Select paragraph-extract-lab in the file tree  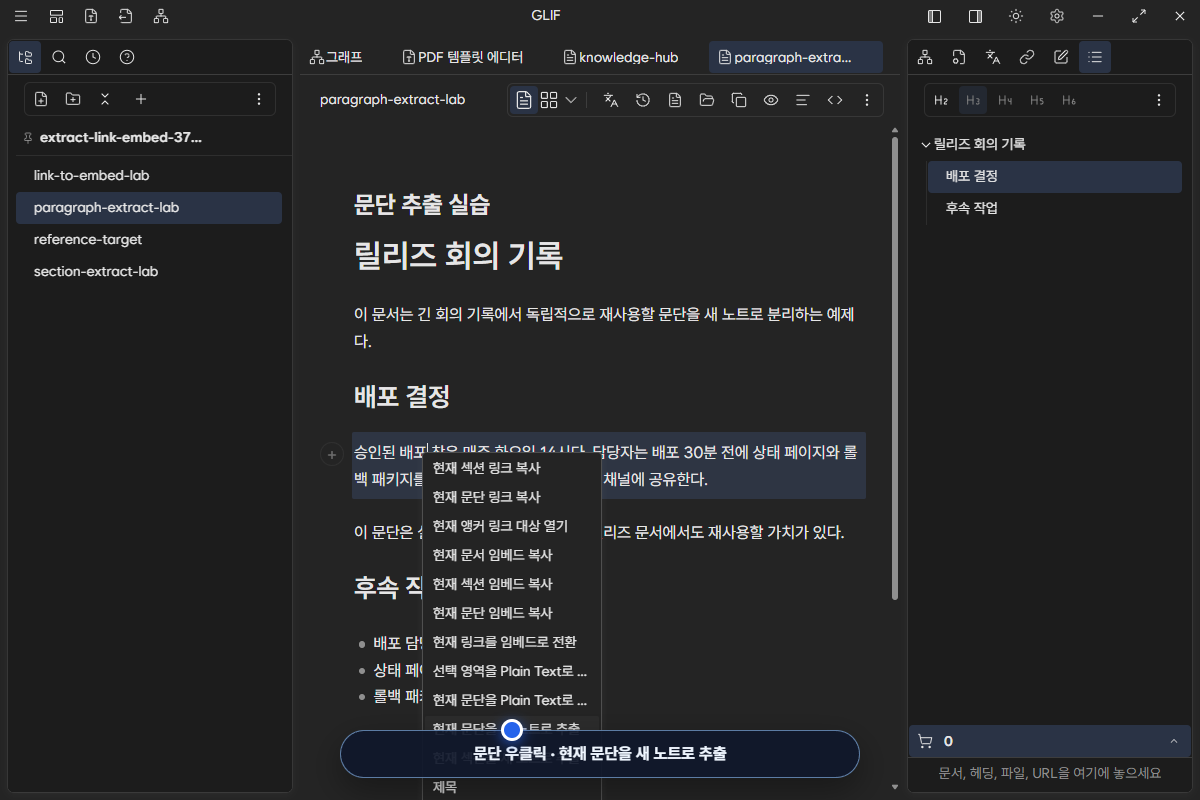tap(149, 207)
